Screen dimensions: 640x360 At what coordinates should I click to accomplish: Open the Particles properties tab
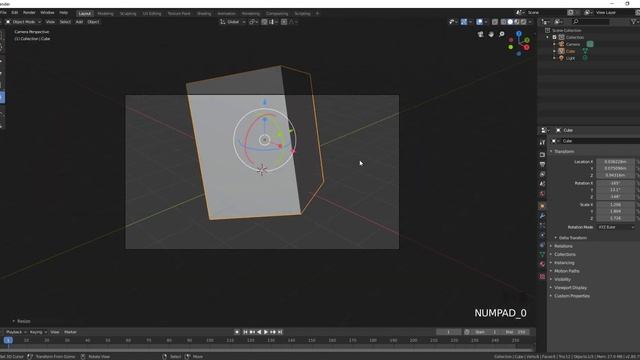pyautogui.click(x=542, y=225)
